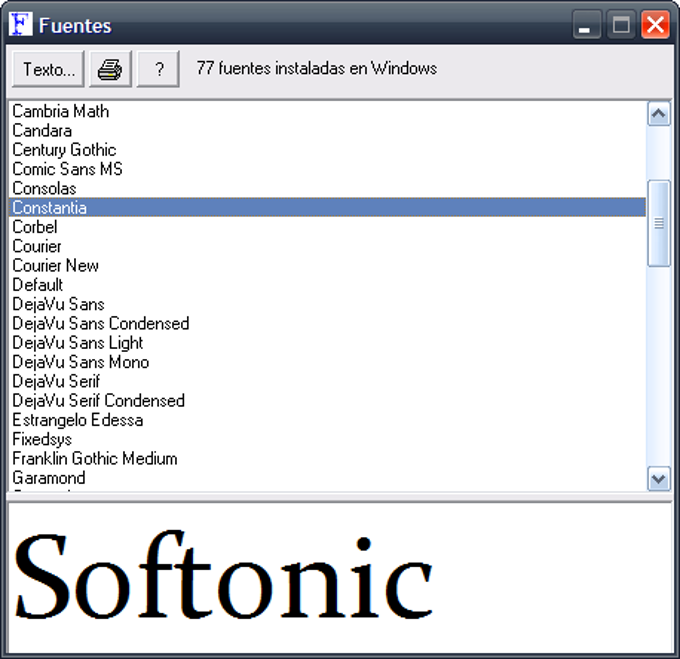This screenshot has height=659, width=680.
Task: Choose Century Gothic from the list
Action: tap(327, 150)
